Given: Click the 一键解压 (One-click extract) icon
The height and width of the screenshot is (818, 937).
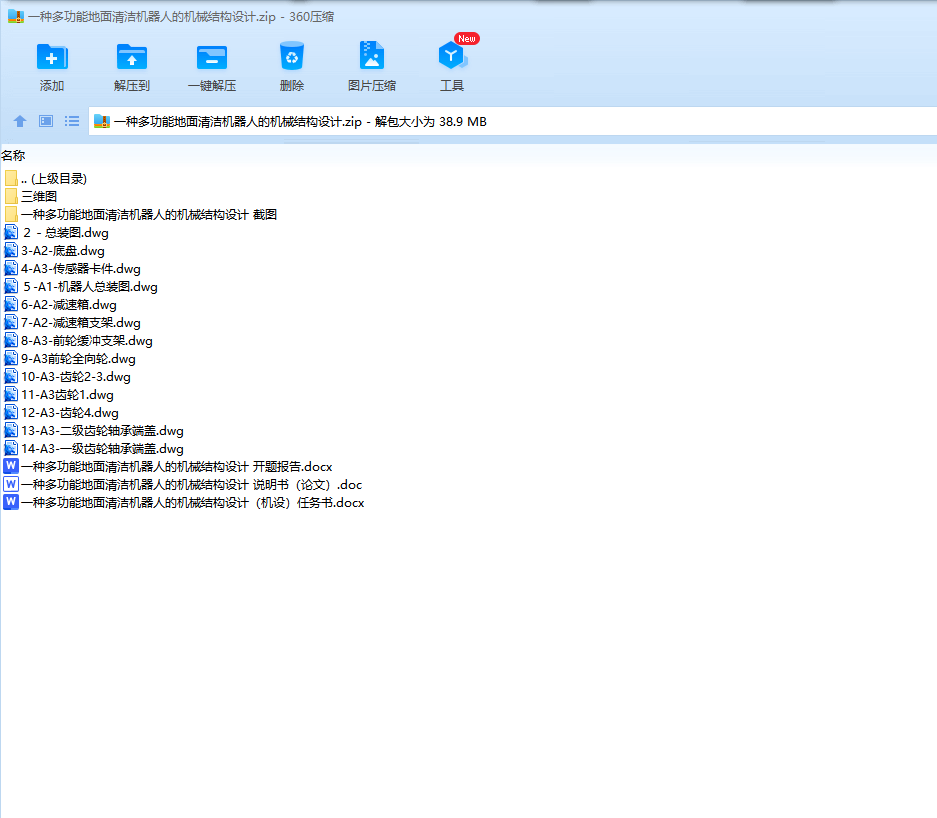Looking at the screenshot, I should tap(212, 58).
